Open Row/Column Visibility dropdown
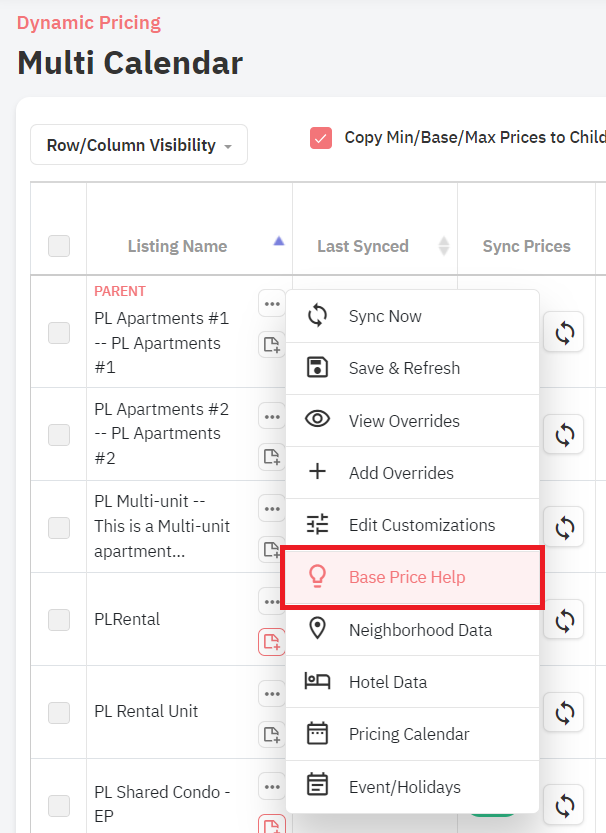Screen dimensions: 606x833 click(x=139, y=145)
